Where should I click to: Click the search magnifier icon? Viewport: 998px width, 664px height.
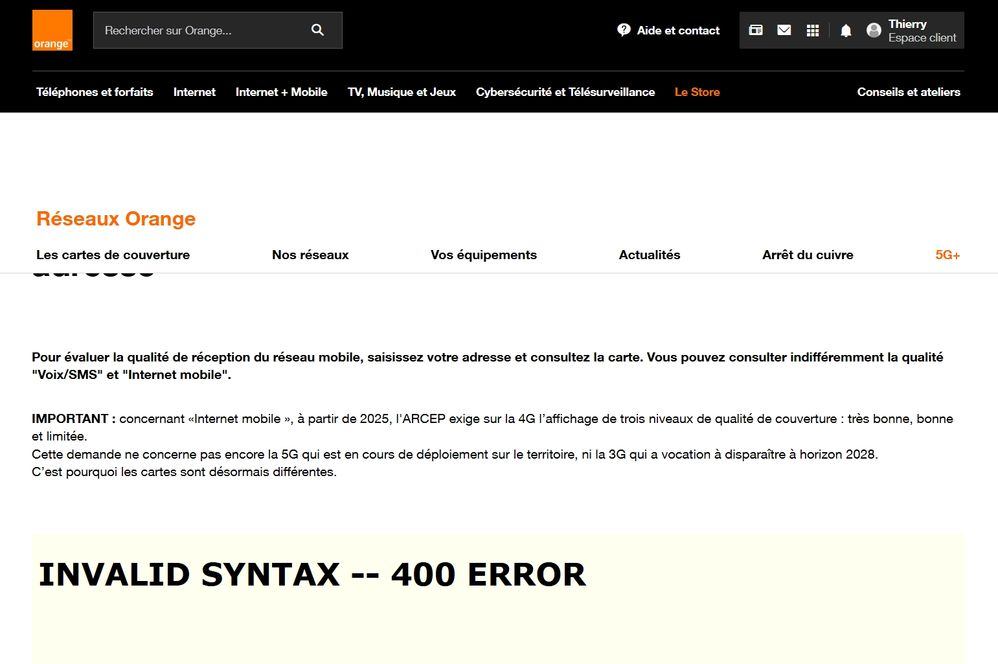(318, 30)
